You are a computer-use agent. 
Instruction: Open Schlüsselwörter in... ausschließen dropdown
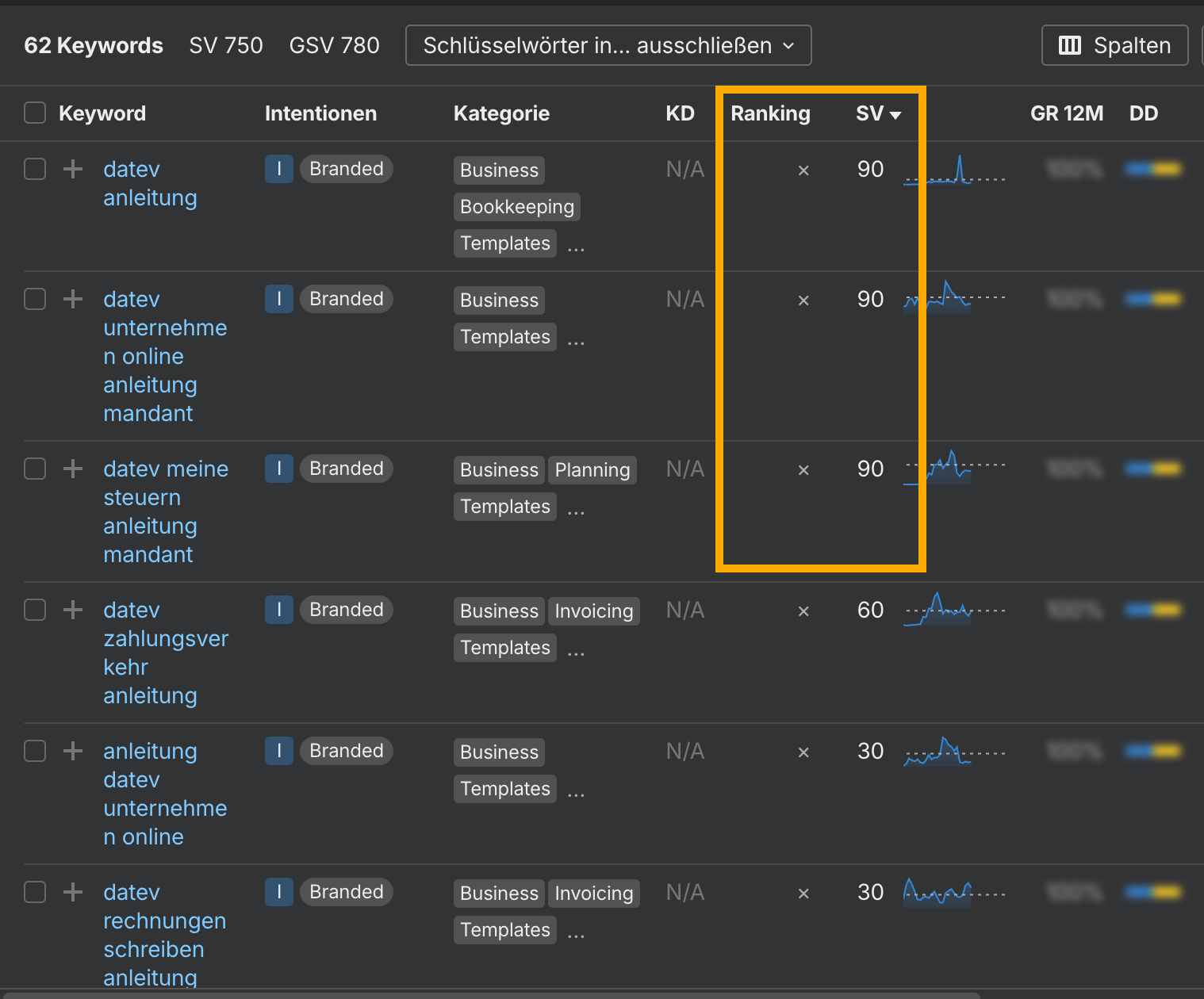pyautogui.click(x=608, y=45)
